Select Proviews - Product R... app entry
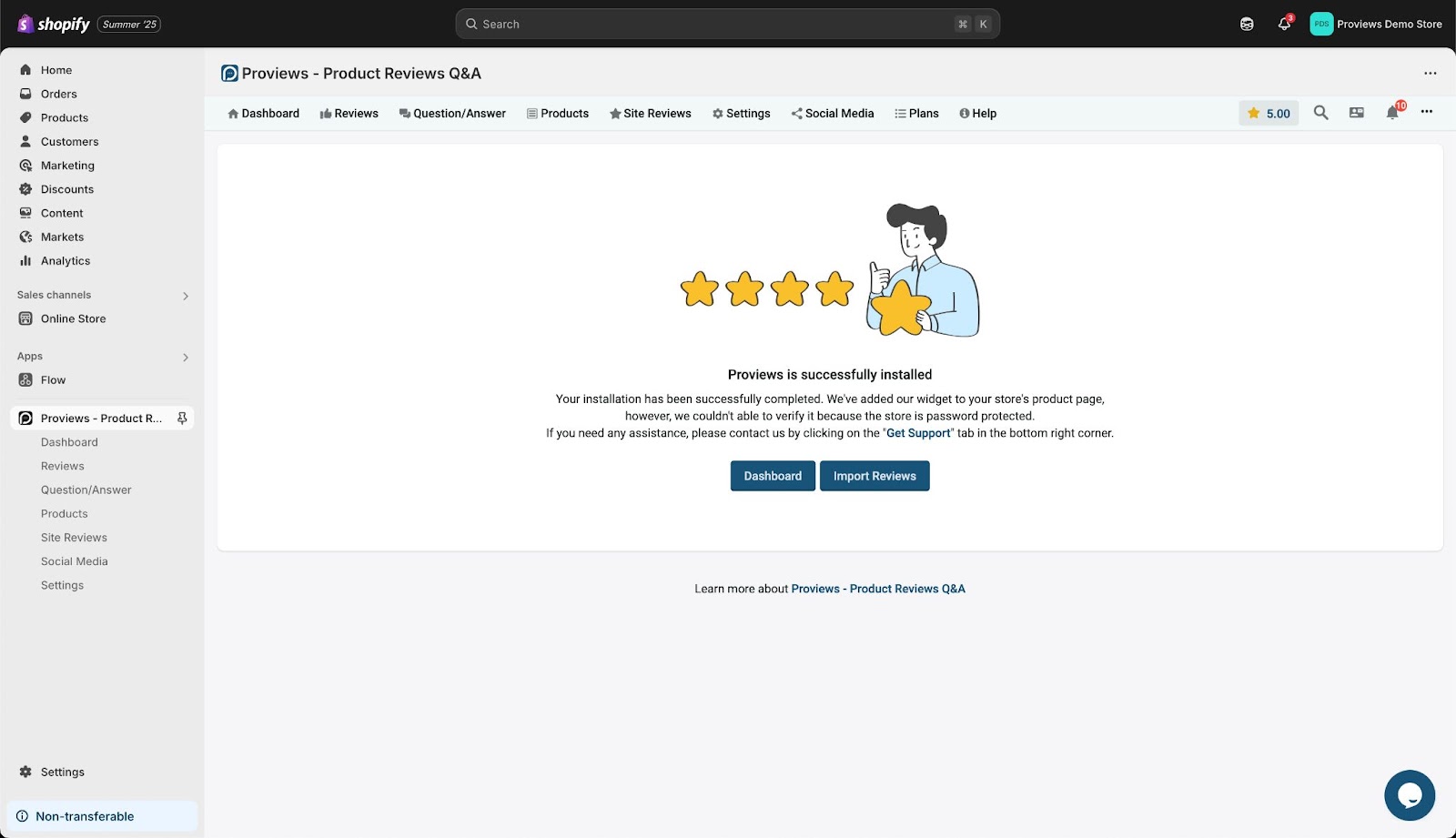The height and width of the screenshot is (838, 1456). coord(101,419)
